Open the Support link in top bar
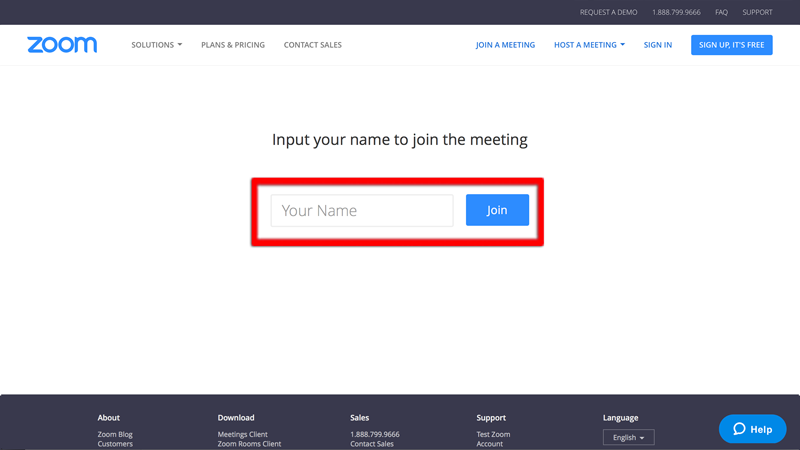Screen dimensions: 800x450 tap(757, 12)
